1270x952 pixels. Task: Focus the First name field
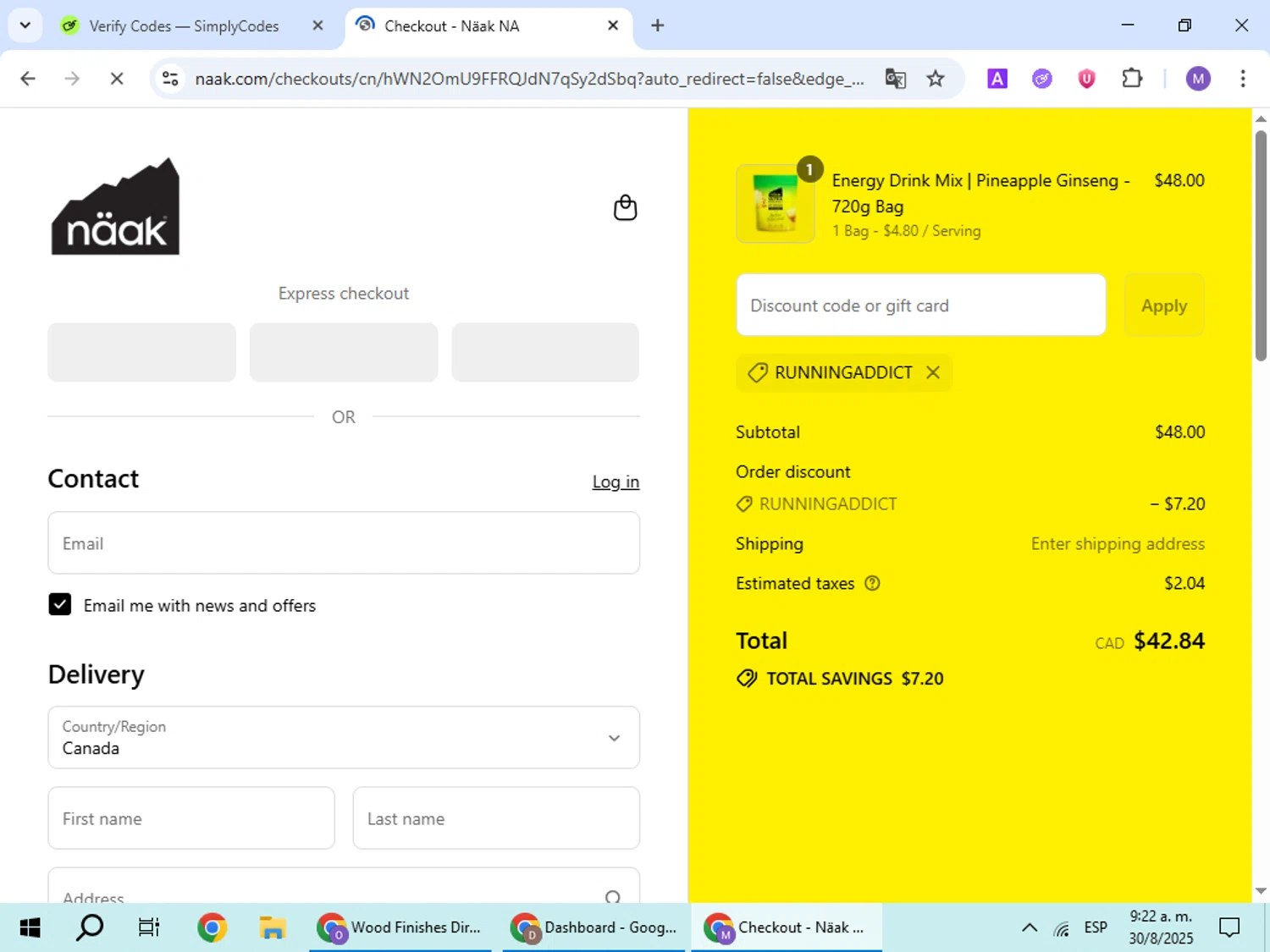click(x=191, y=818)
